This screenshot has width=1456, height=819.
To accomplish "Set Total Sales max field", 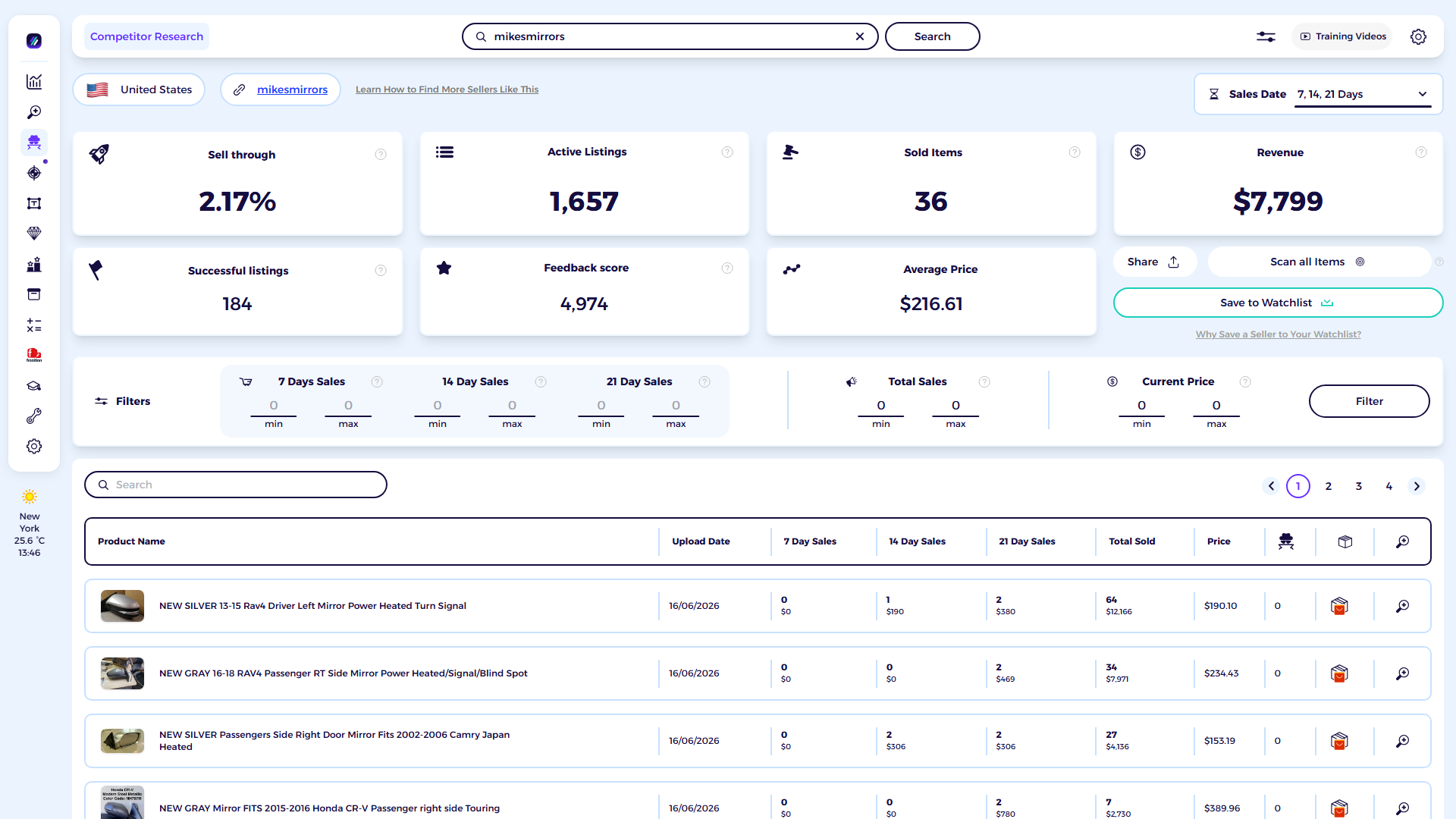I will (955, 406).
